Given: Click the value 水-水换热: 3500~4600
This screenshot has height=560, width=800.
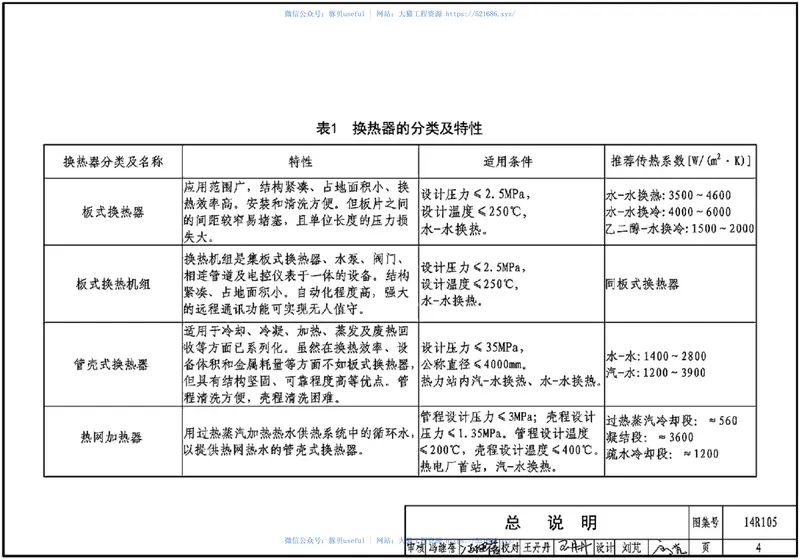Looking at the screenshot, I should click(668, 195).
